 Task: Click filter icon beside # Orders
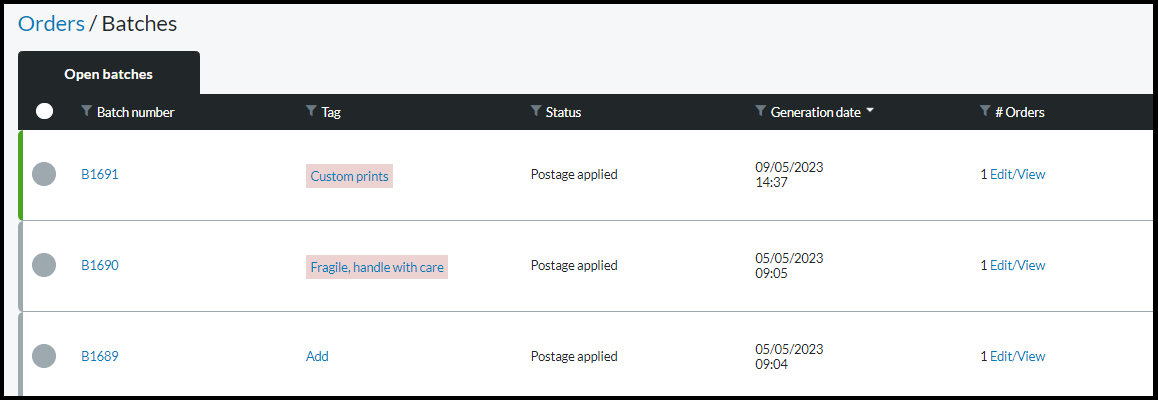click(986, 111)
